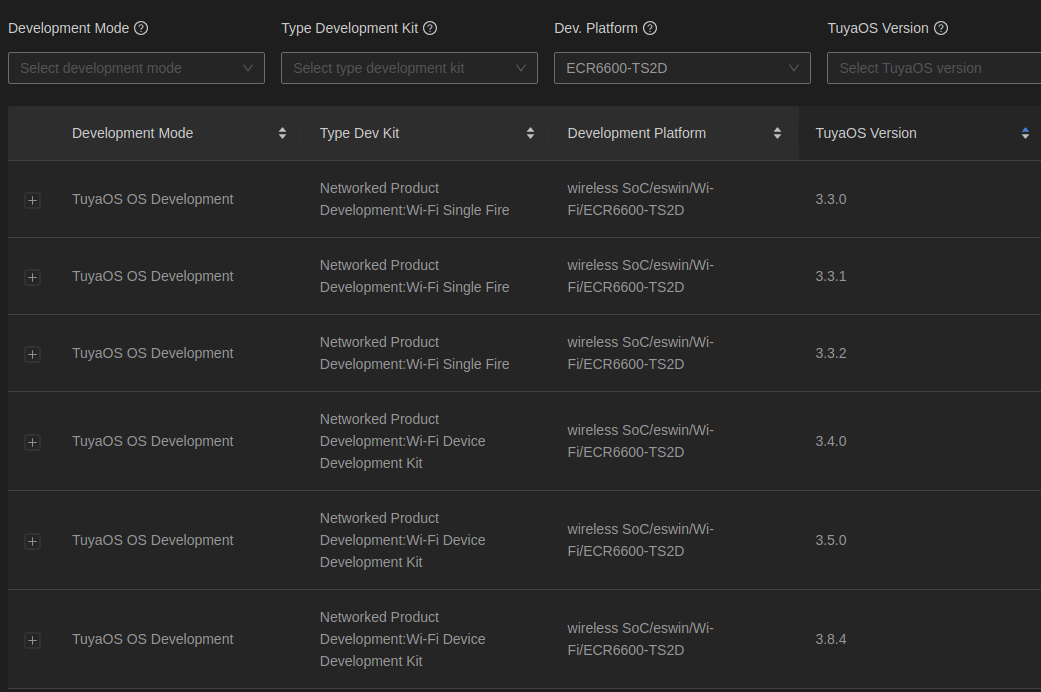This screenshot has height=692, width=1041.
Task: Expand the row for version 3.3.1
Action: tap(32, 277)
